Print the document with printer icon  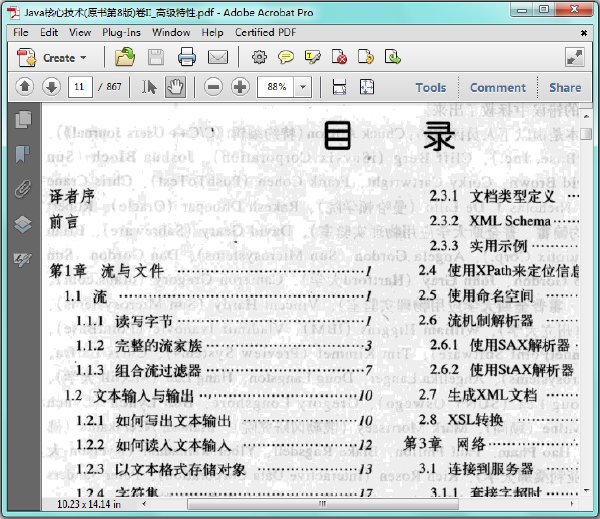click(187, 57)
